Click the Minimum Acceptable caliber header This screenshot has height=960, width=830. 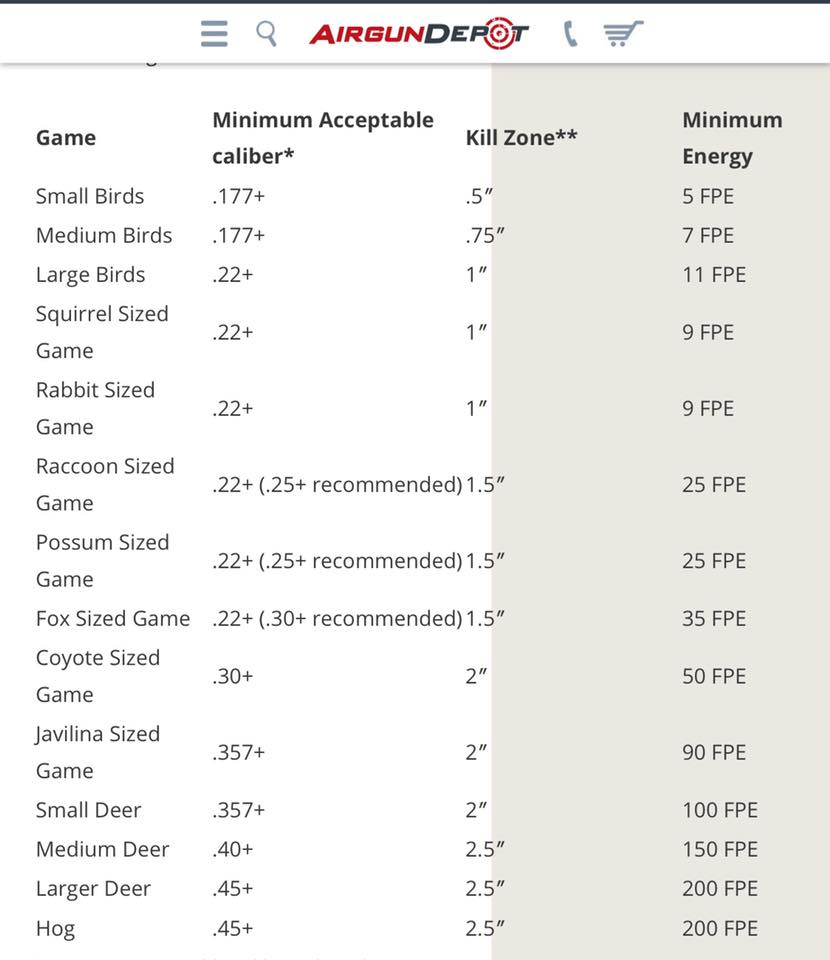tap(323, 138)
